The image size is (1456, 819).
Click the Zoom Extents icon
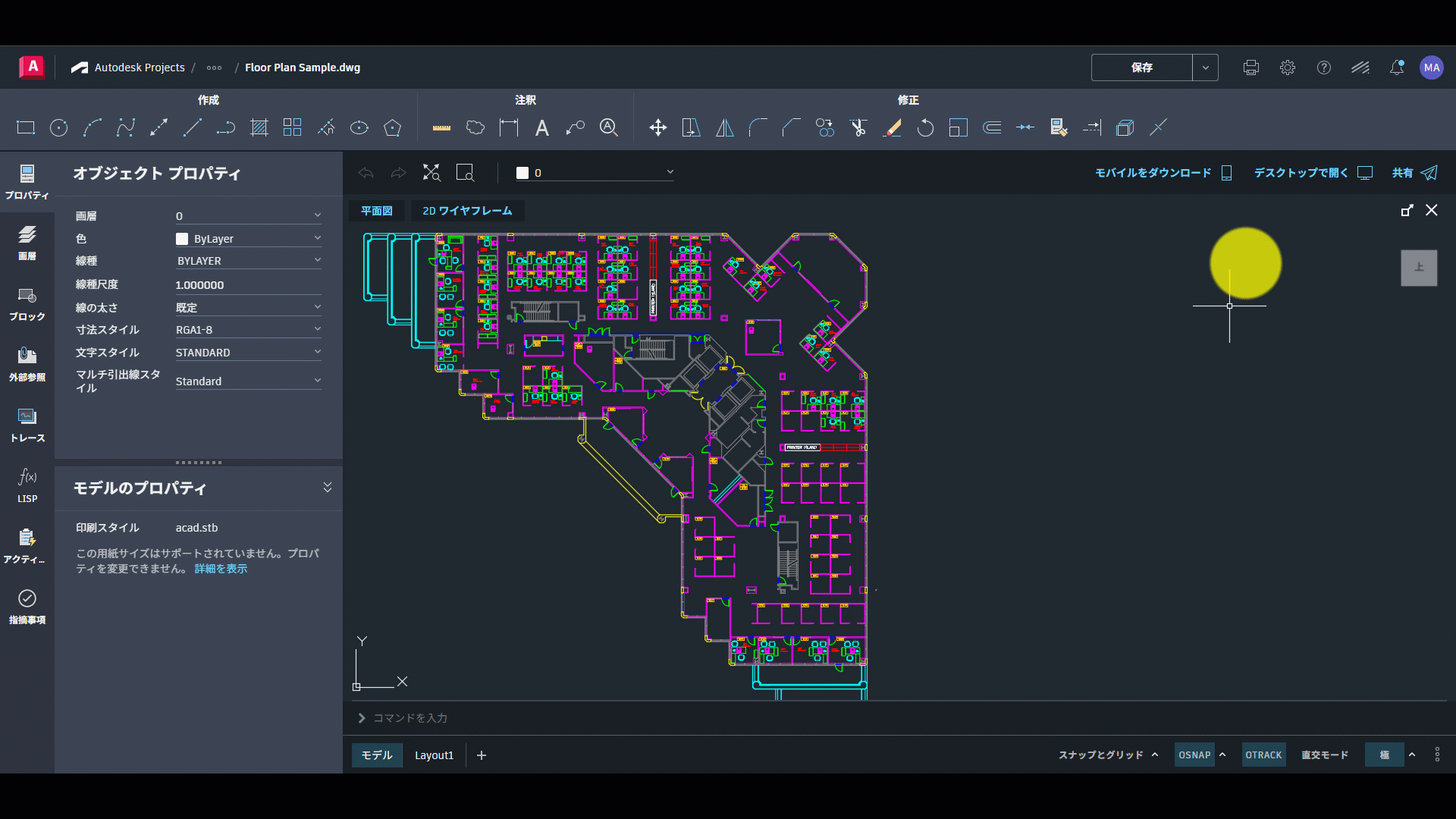coord(431,173)
